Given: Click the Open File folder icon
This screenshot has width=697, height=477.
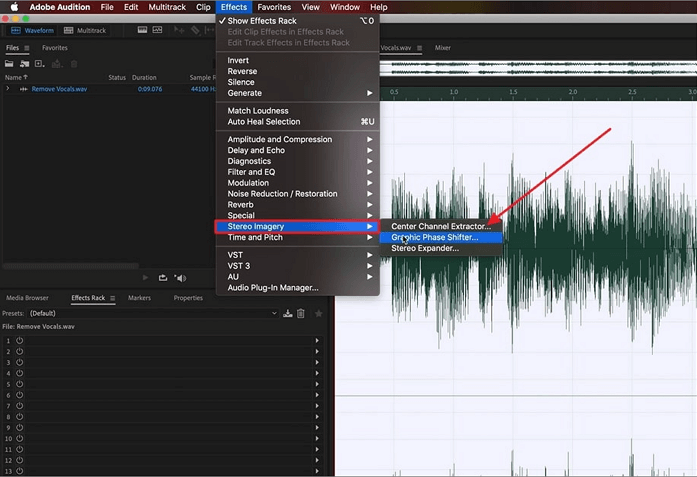Looking at the screenshot, I should [9, 64].
